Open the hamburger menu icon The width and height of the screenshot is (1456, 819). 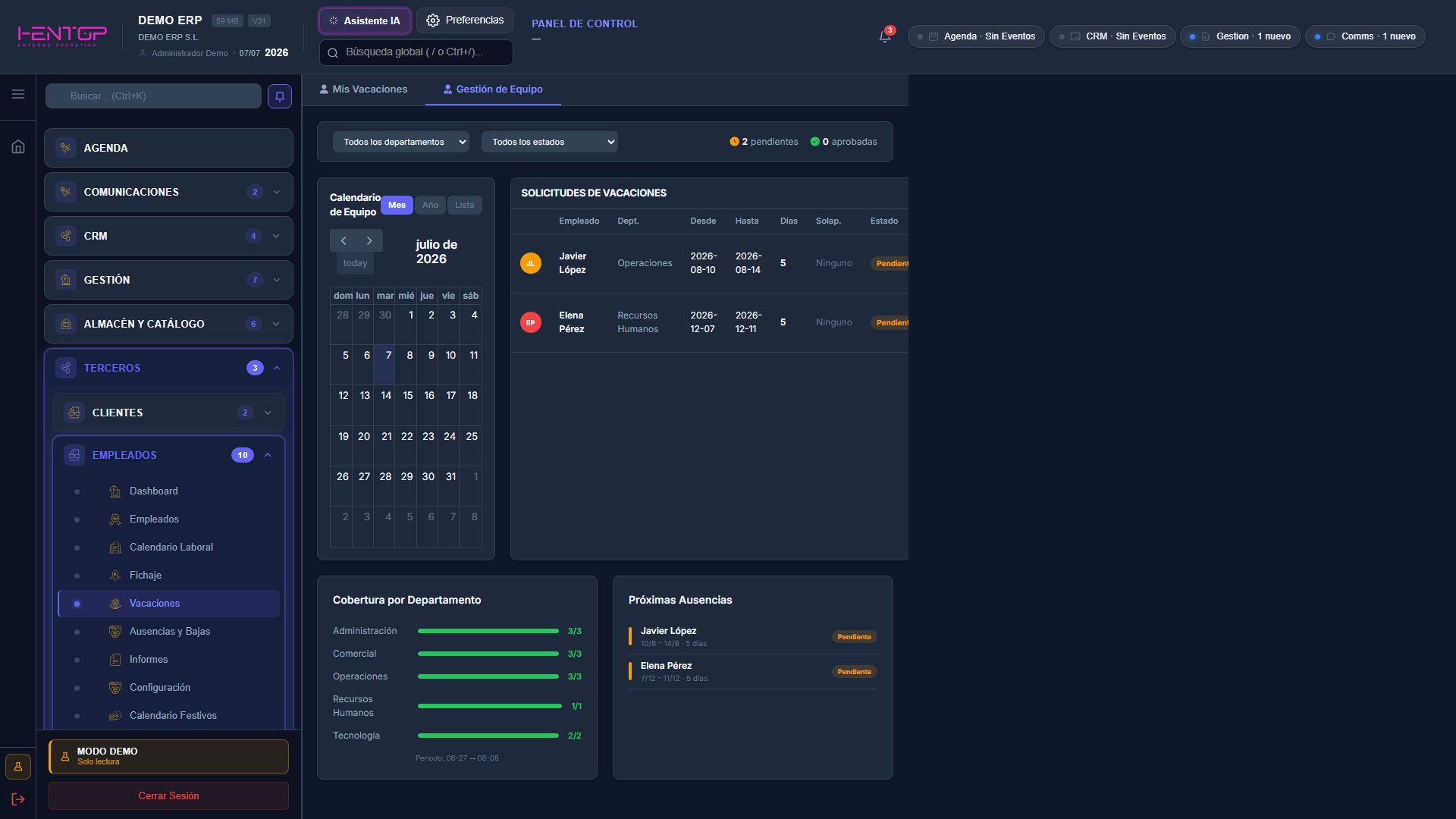(x=18, y=94)
